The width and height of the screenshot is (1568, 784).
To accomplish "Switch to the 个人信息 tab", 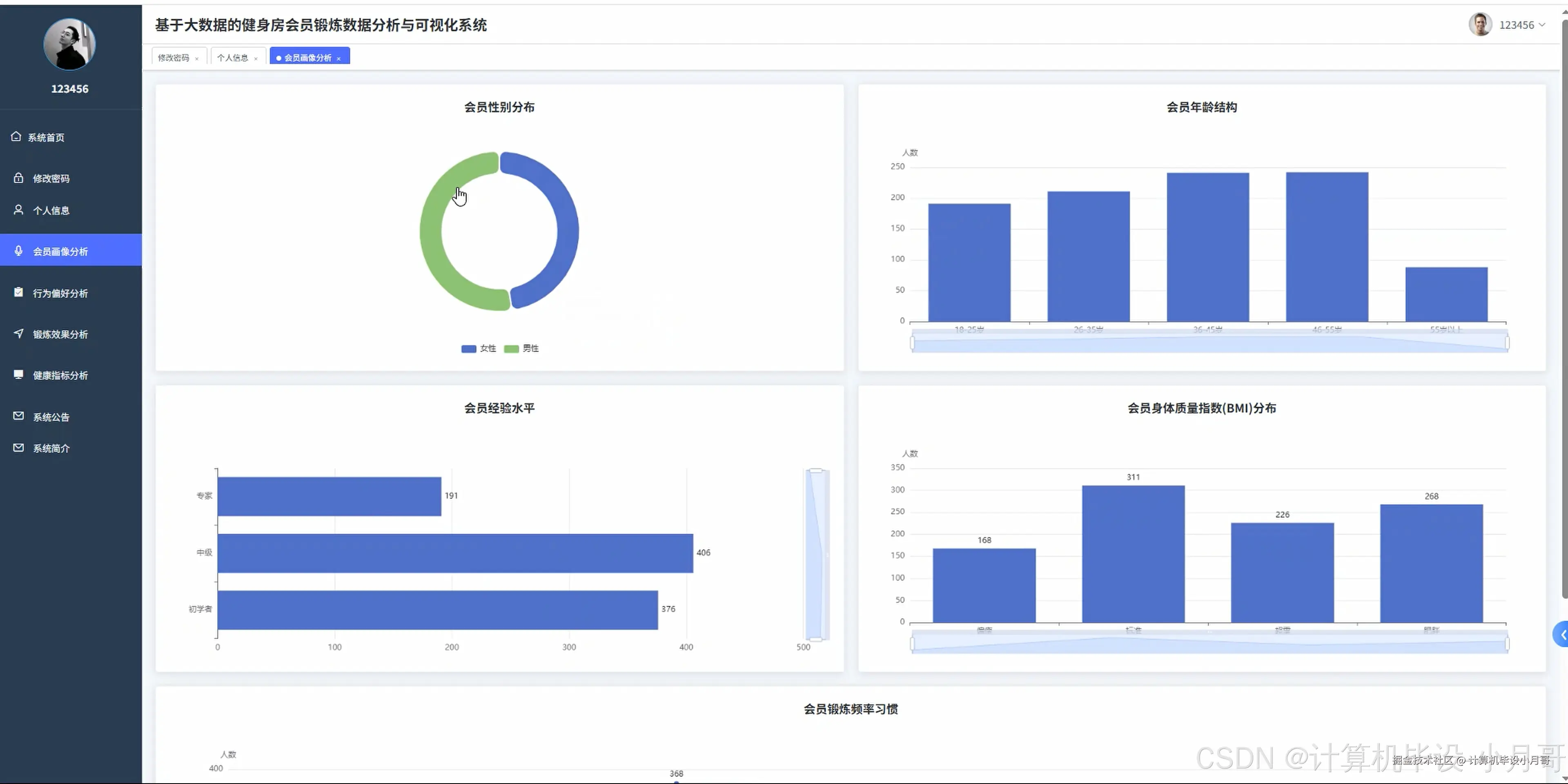I will [x=232, y=58].
